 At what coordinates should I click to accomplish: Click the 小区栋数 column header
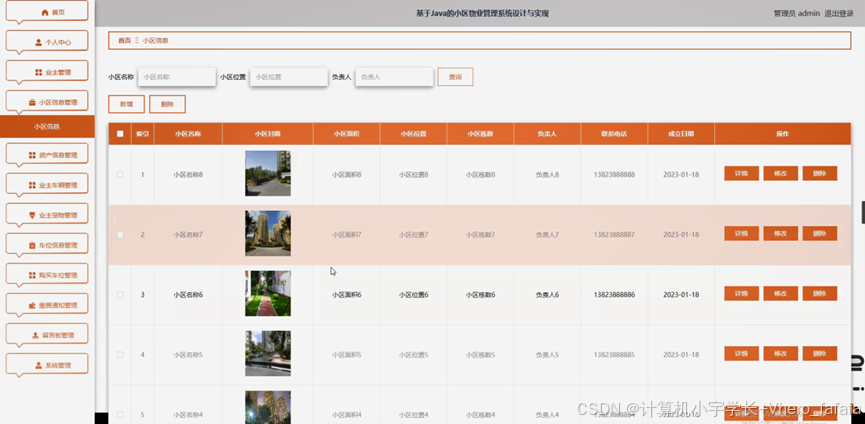(480, 134)
